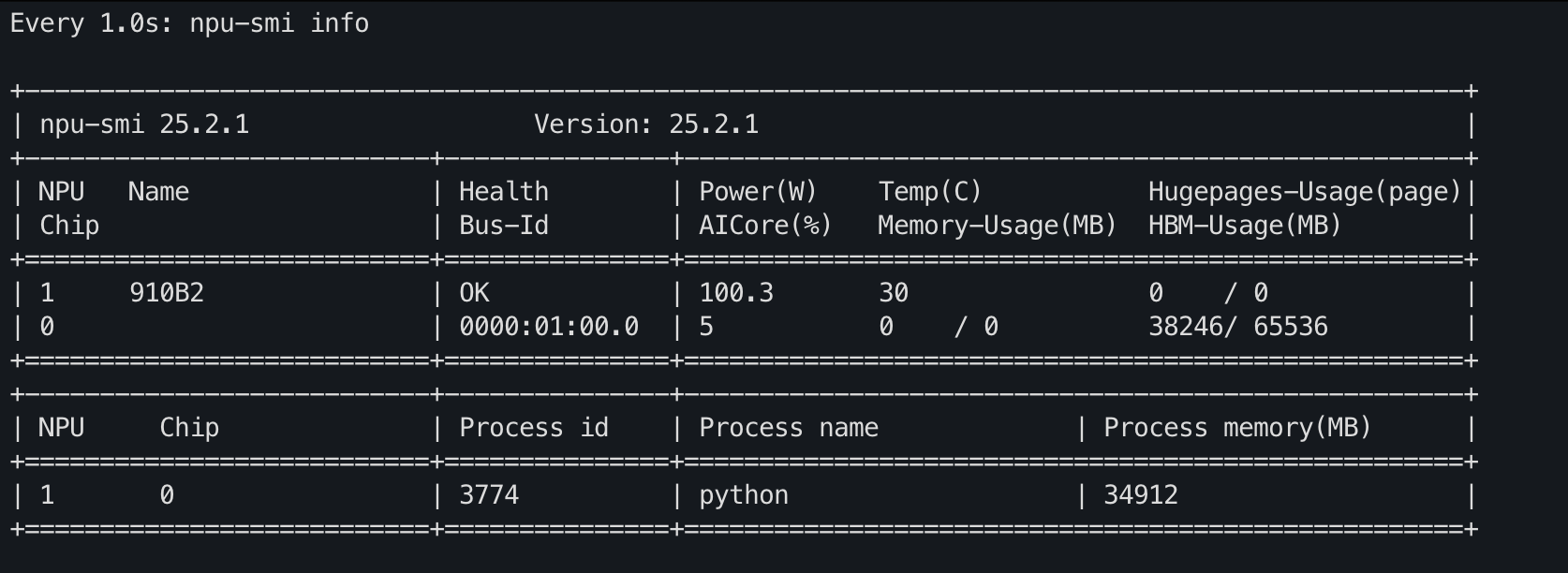
Task: Click the process memory value '34912'
Action: (1141, 495)
